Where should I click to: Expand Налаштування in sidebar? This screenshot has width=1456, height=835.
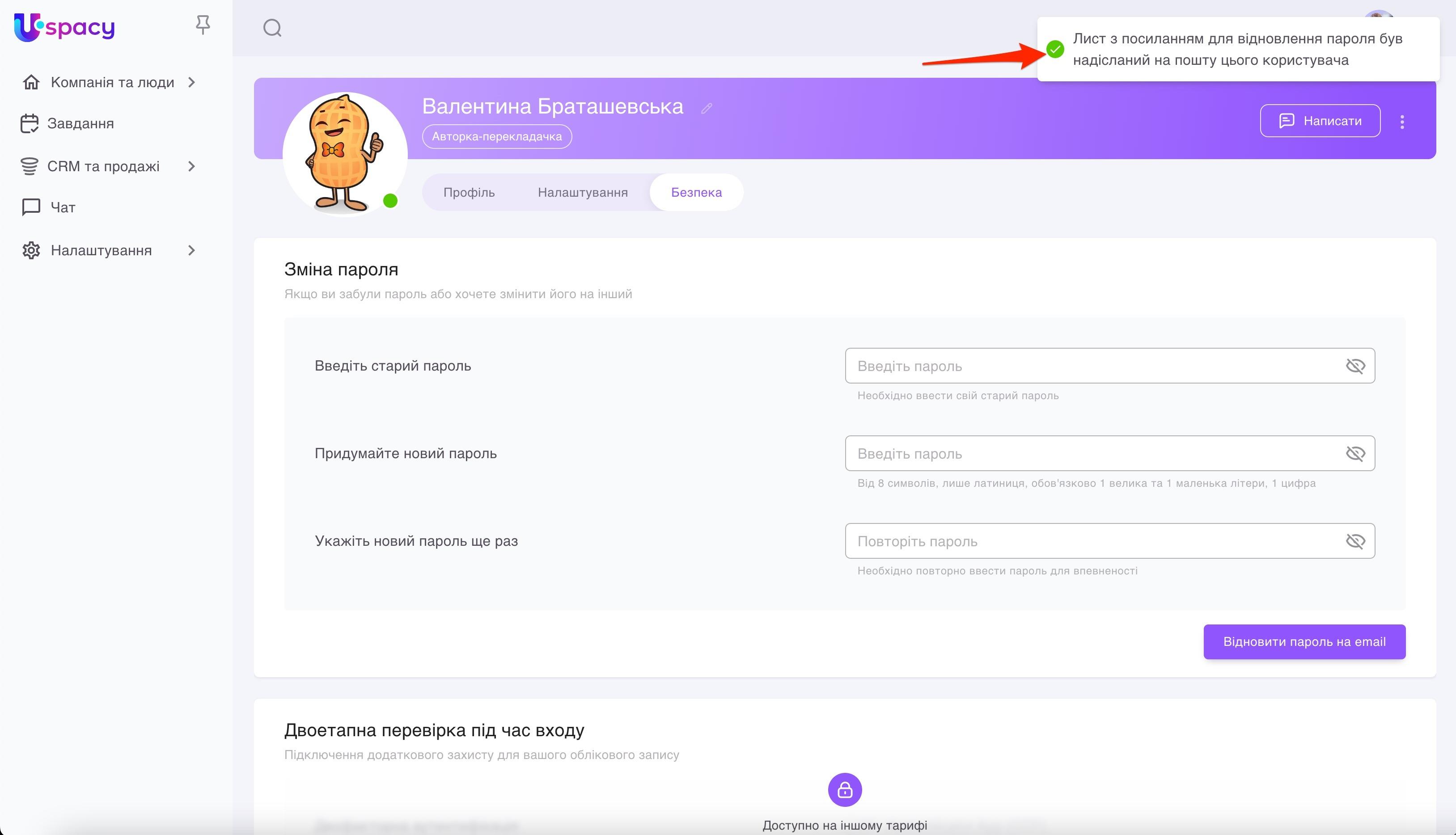(101, 251)
